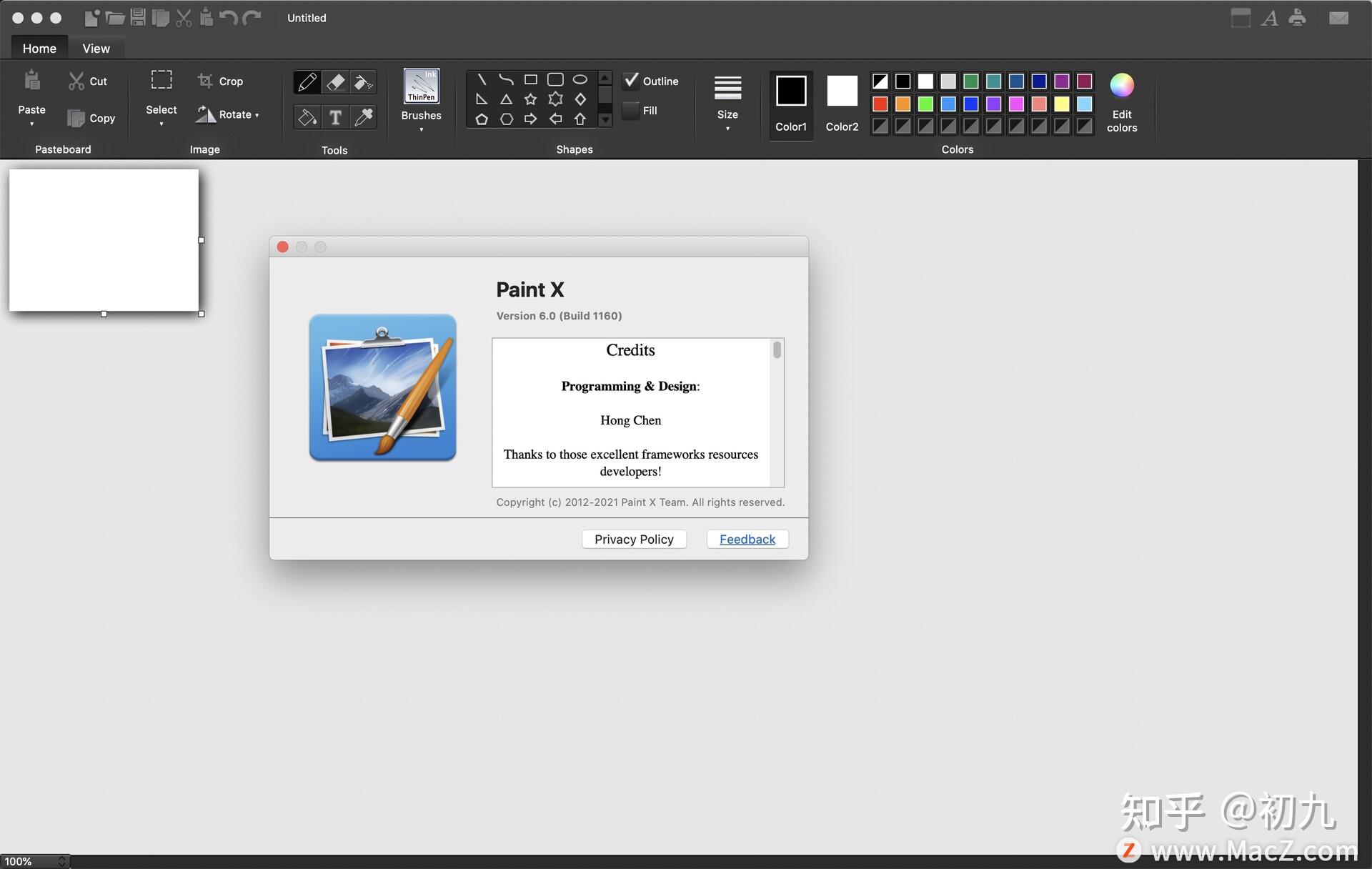Screen dimensions: 1372x869
Task: Choose the diamond shape
Action: 580,99
